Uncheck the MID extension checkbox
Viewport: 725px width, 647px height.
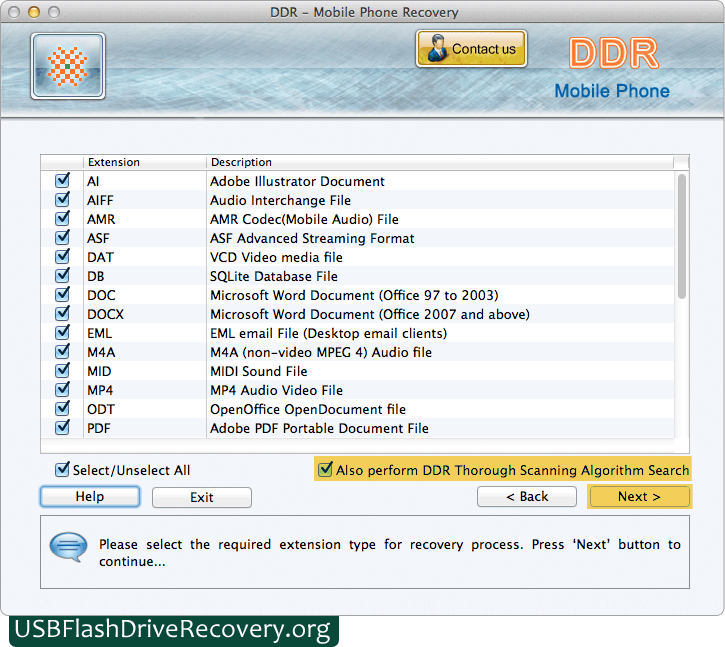(62, 370)
